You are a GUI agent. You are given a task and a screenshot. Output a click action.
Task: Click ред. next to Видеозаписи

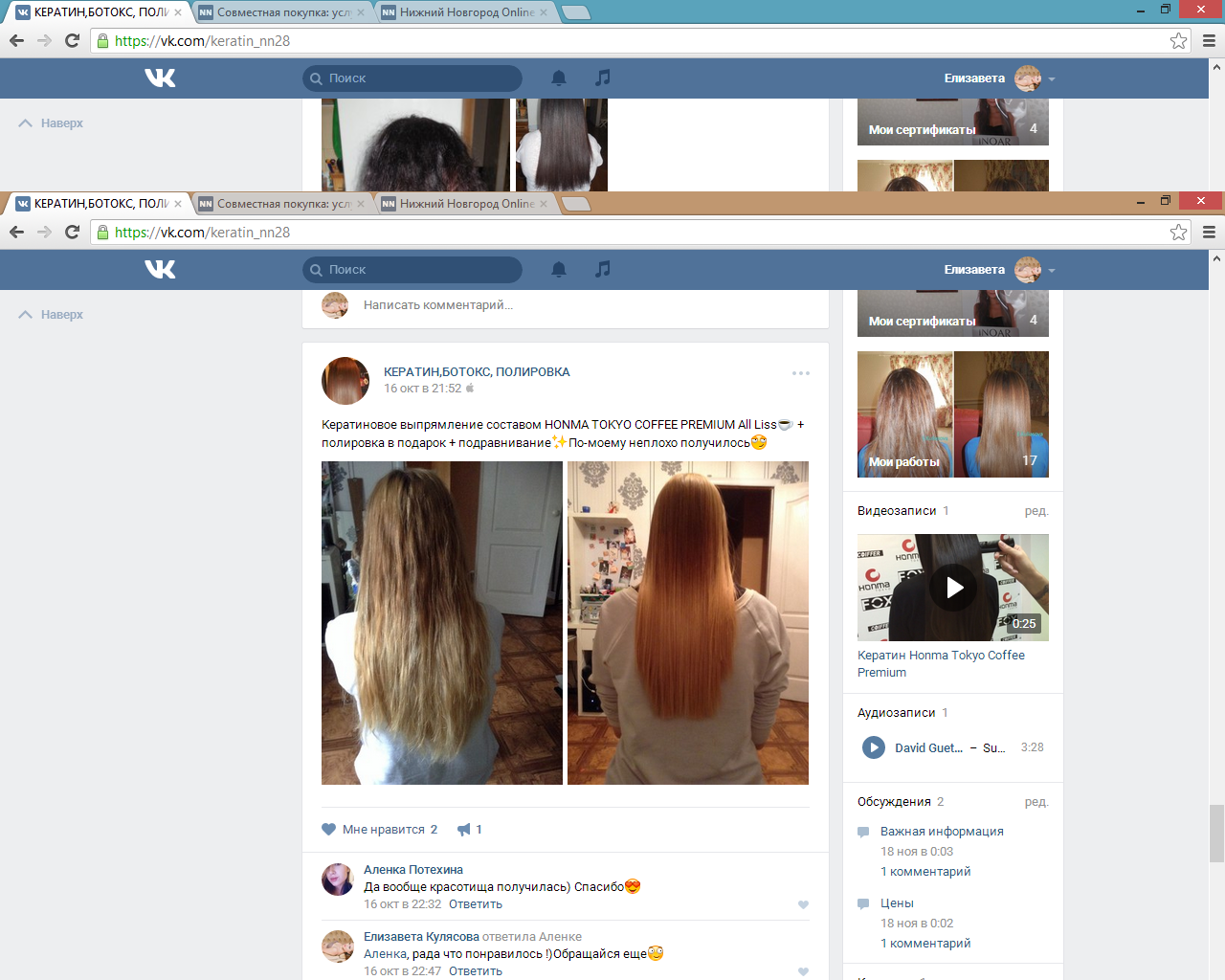[x=1036, y=511]
